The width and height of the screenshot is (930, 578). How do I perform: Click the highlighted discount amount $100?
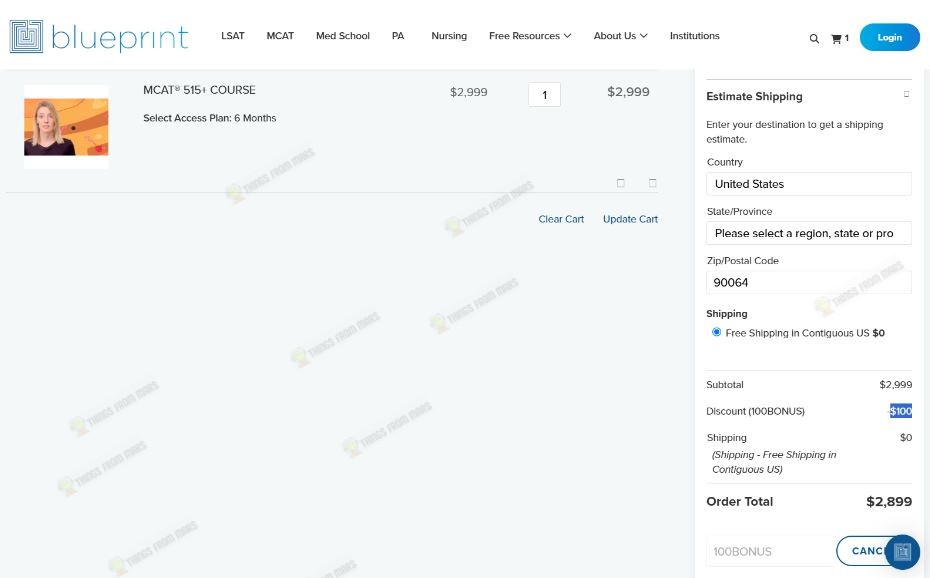pyautogui.click(x=900, y=411)
